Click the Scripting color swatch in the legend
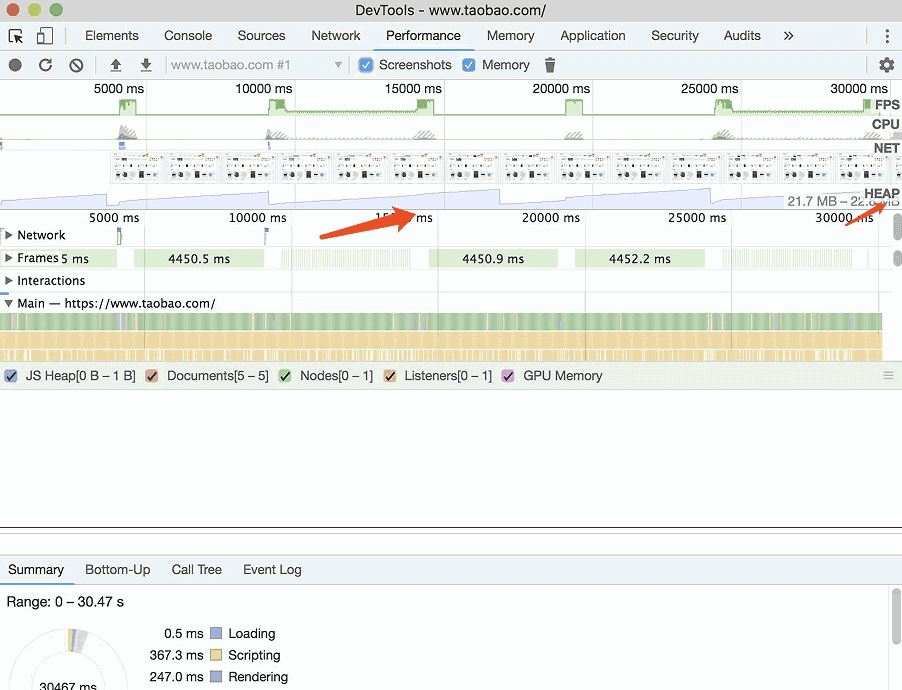Viewport: 902px width, 690px height. point(216,655)
